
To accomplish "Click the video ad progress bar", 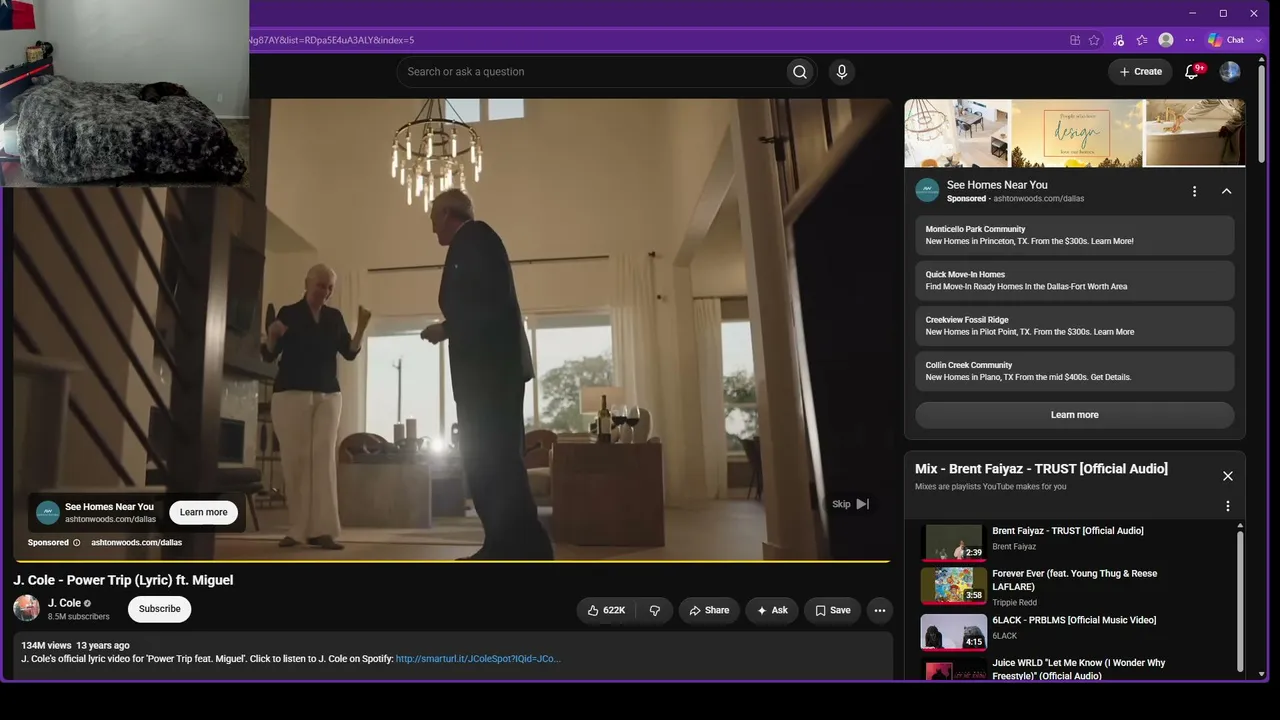I will (452, 561).
